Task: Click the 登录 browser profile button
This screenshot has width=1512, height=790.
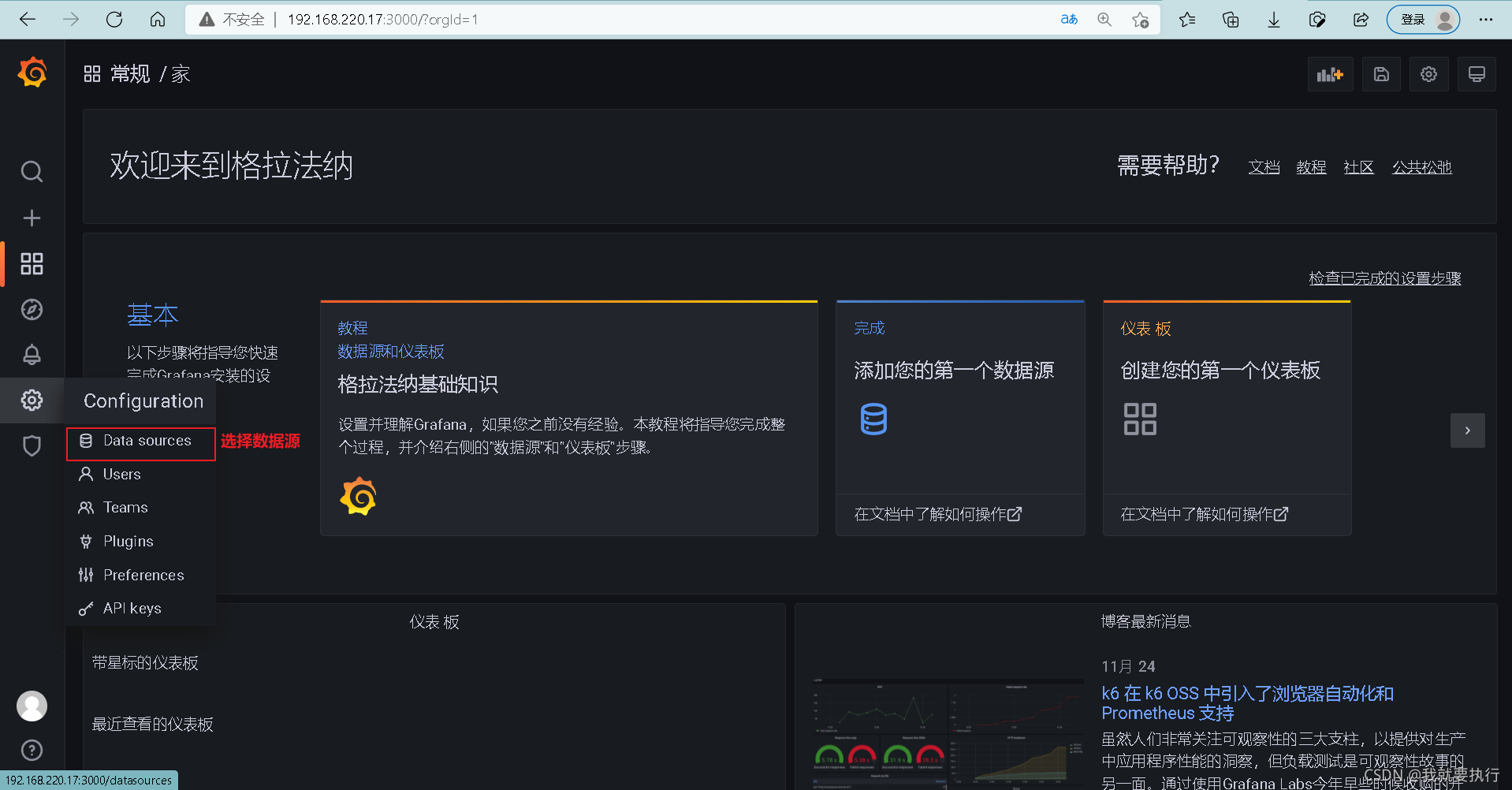Action: pyautogui.click(x=1423, y=20)
